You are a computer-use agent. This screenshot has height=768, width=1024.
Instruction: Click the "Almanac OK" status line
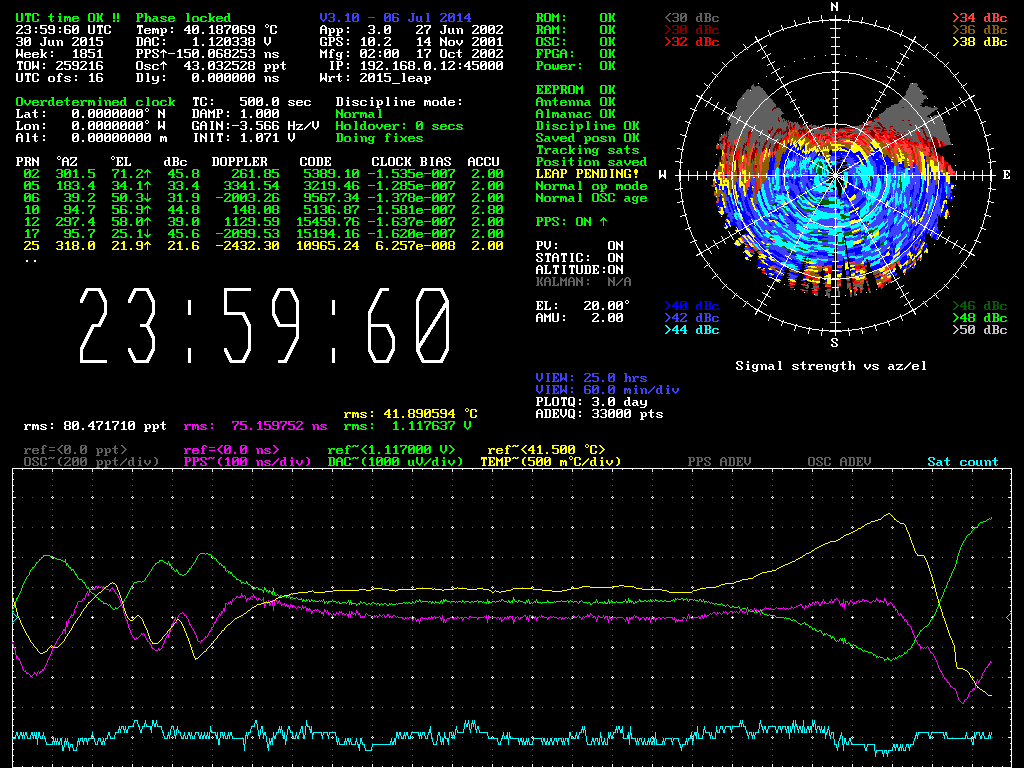pyautogui.click(x=575, y=114)
